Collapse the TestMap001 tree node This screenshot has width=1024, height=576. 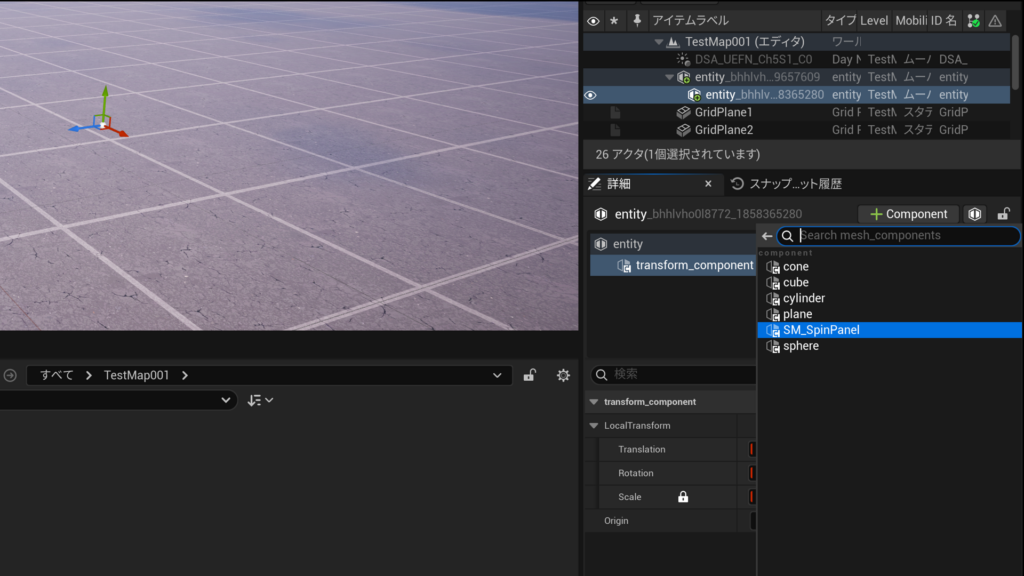pyautogui.click(x=659, y=42)
